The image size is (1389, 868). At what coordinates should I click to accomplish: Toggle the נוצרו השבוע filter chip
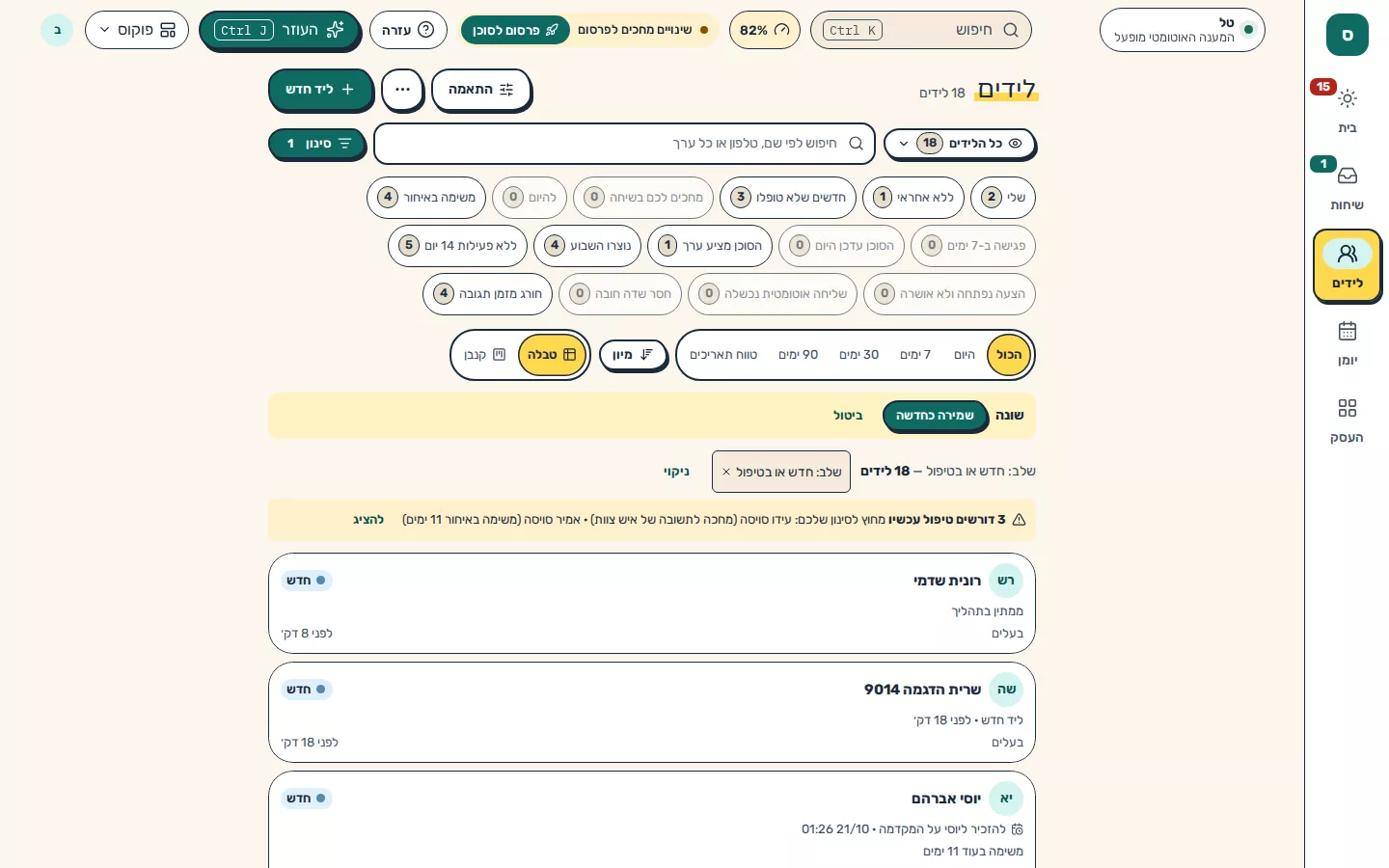pyautogui.click(x=587, y=246)
